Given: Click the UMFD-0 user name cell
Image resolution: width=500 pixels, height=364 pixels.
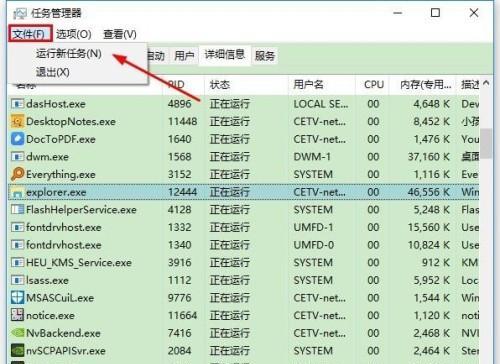Looking at the screenshot, I should [313, 245].
